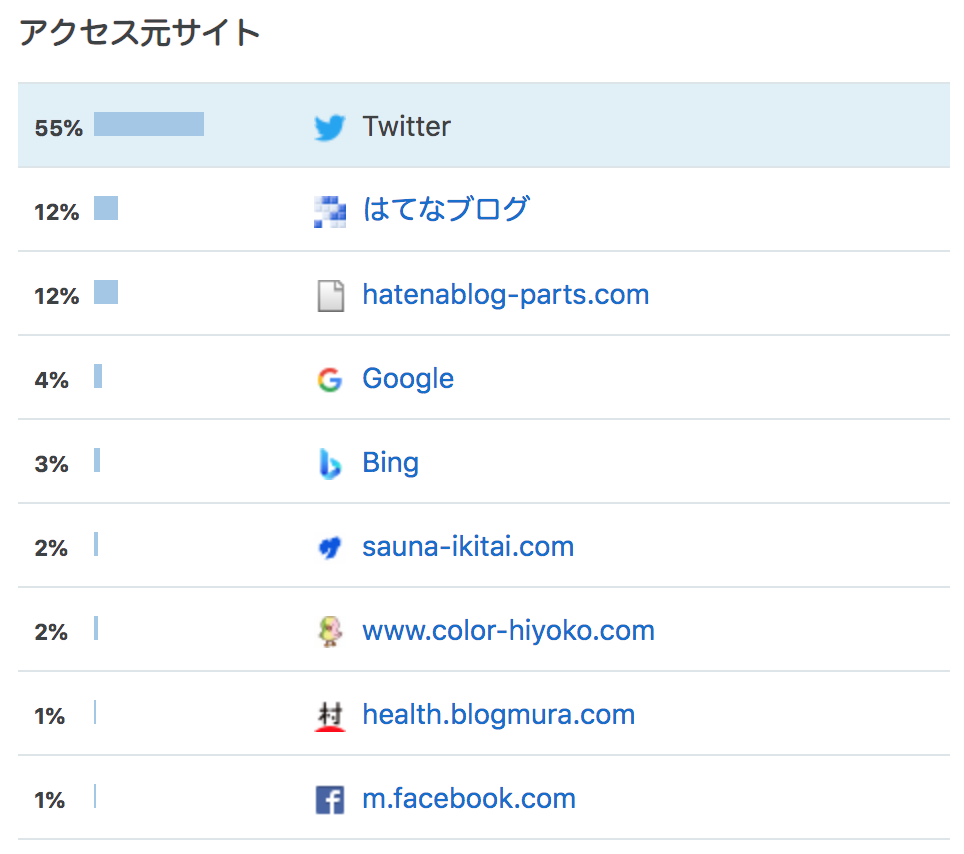The image size is (964, 854).
Task: Click the sauna-ikitai.com favicon
Action: pos(330,547)
